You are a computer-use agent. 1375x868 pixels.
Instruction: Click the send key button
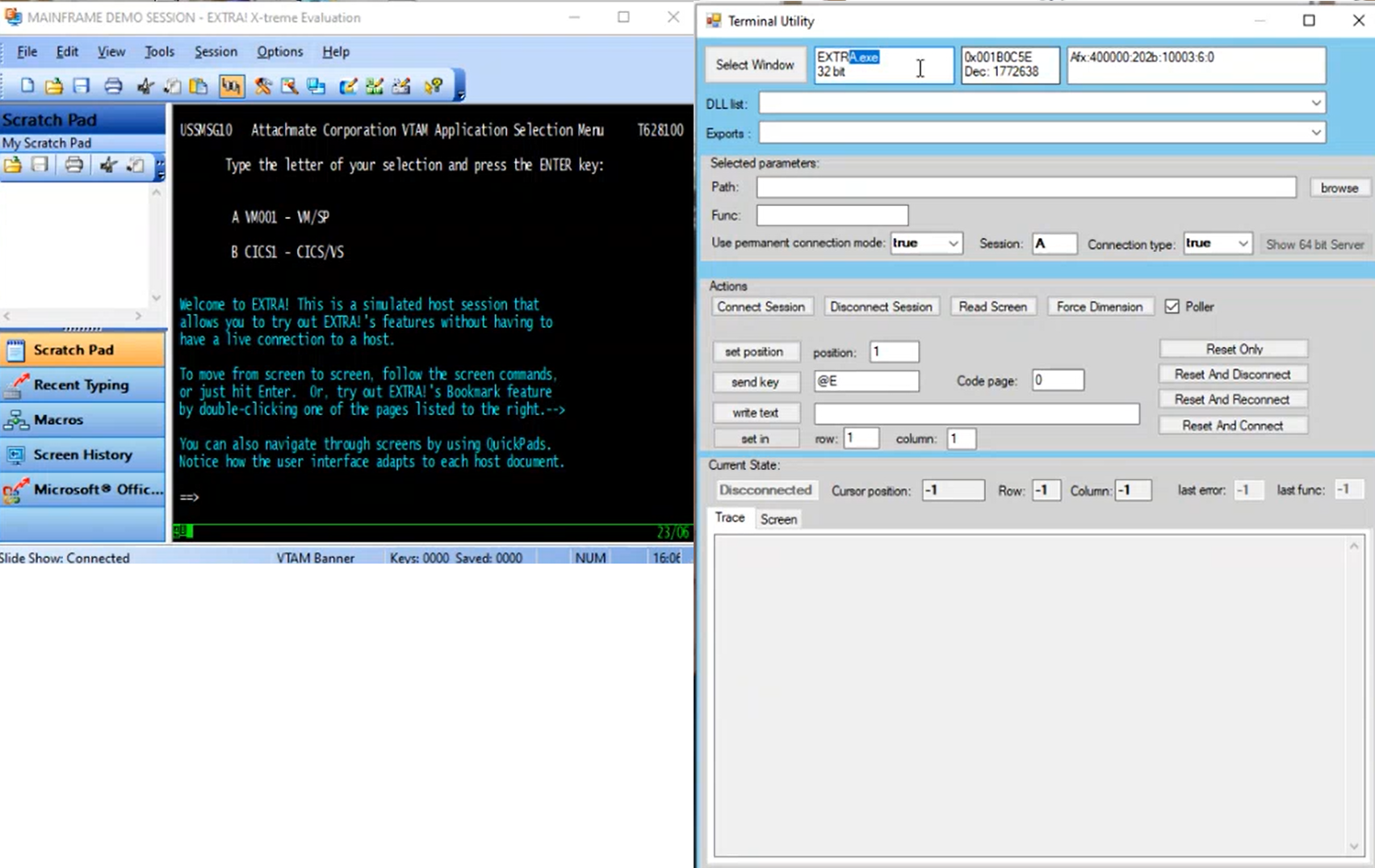(755, 382)
